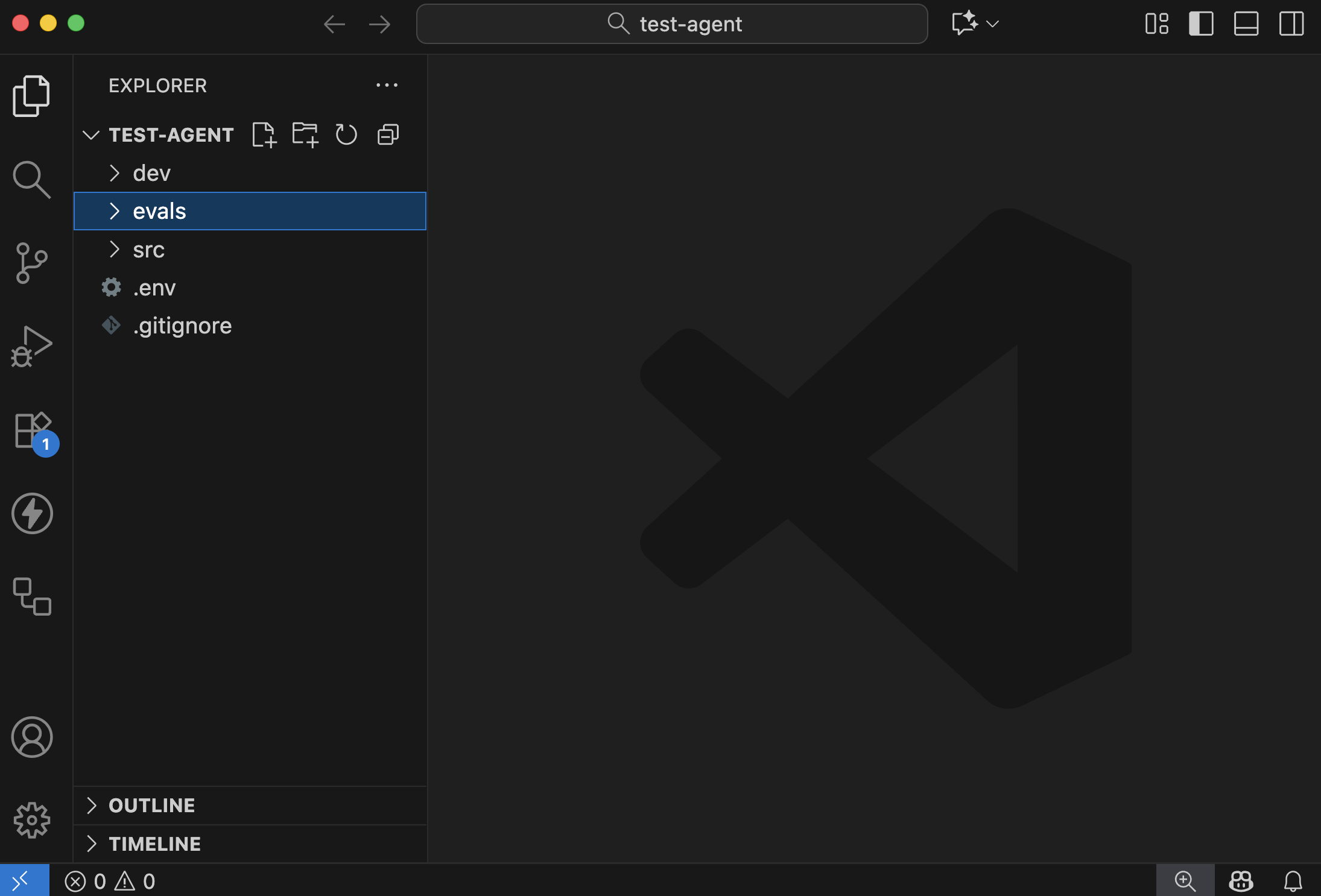Select the Source Control icon
1321x896 pixels.
point(31,263)
